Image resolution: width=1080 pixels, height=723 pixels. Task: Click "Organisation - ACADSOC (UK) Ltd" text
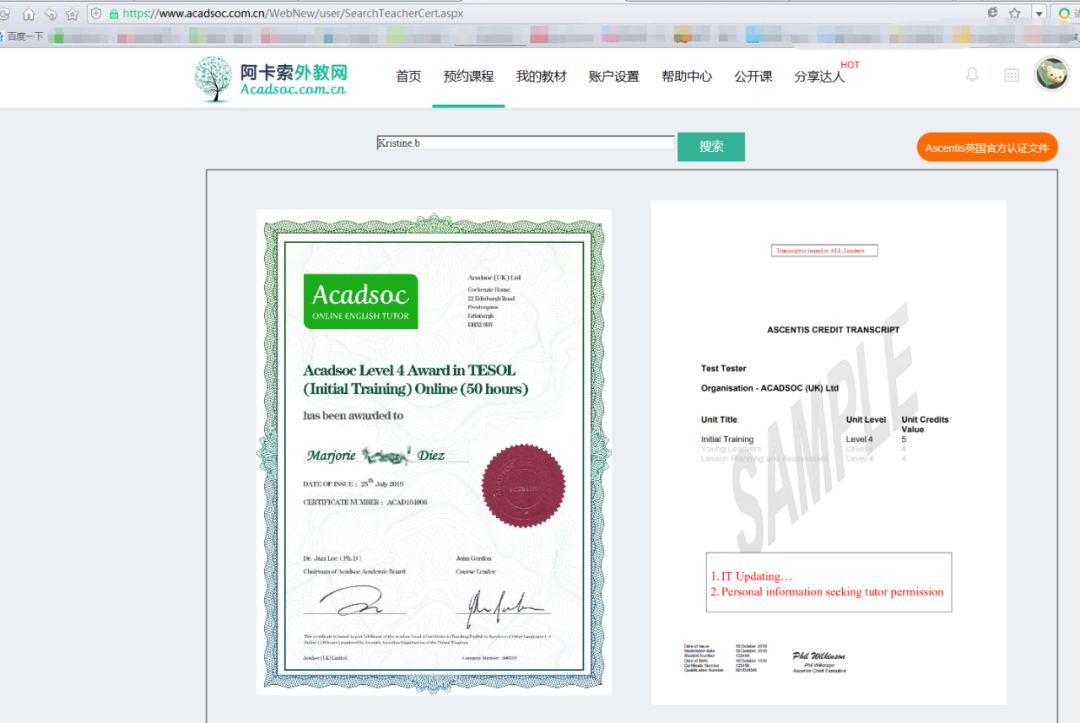pos(770,388)
